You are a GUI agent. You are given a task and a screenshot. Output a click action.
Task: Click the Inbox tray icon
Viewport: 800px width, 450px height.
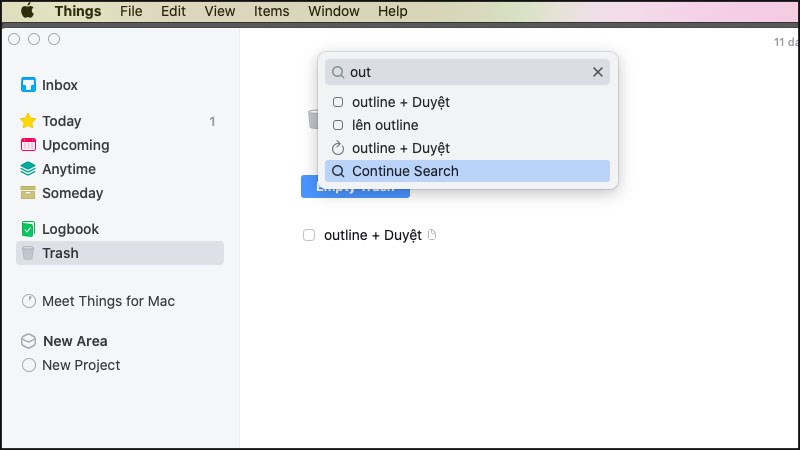point(28,85)
